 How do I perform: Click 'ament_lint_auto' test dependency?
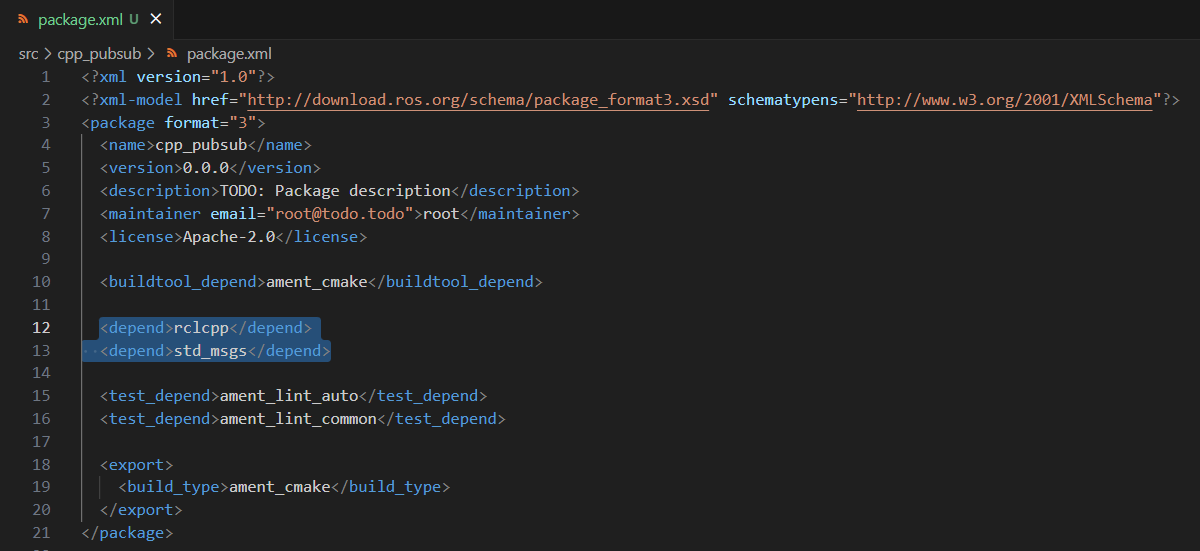288,396
